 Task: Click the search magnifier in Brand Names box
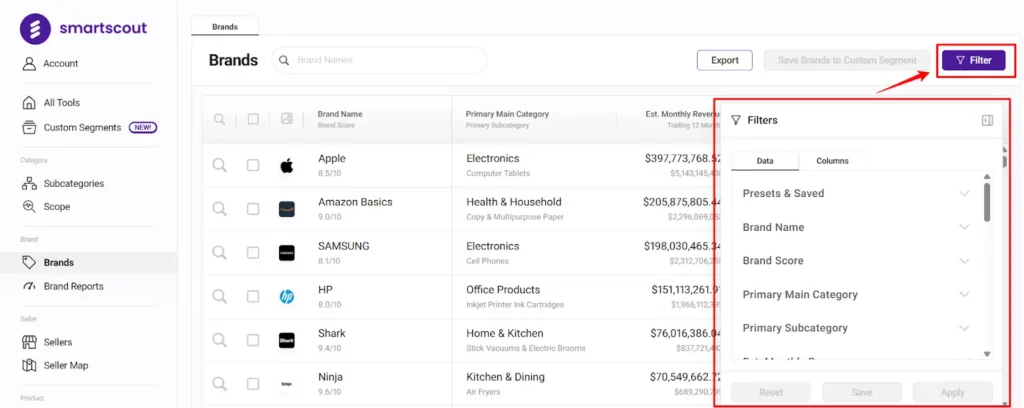[x=284, y=60]
